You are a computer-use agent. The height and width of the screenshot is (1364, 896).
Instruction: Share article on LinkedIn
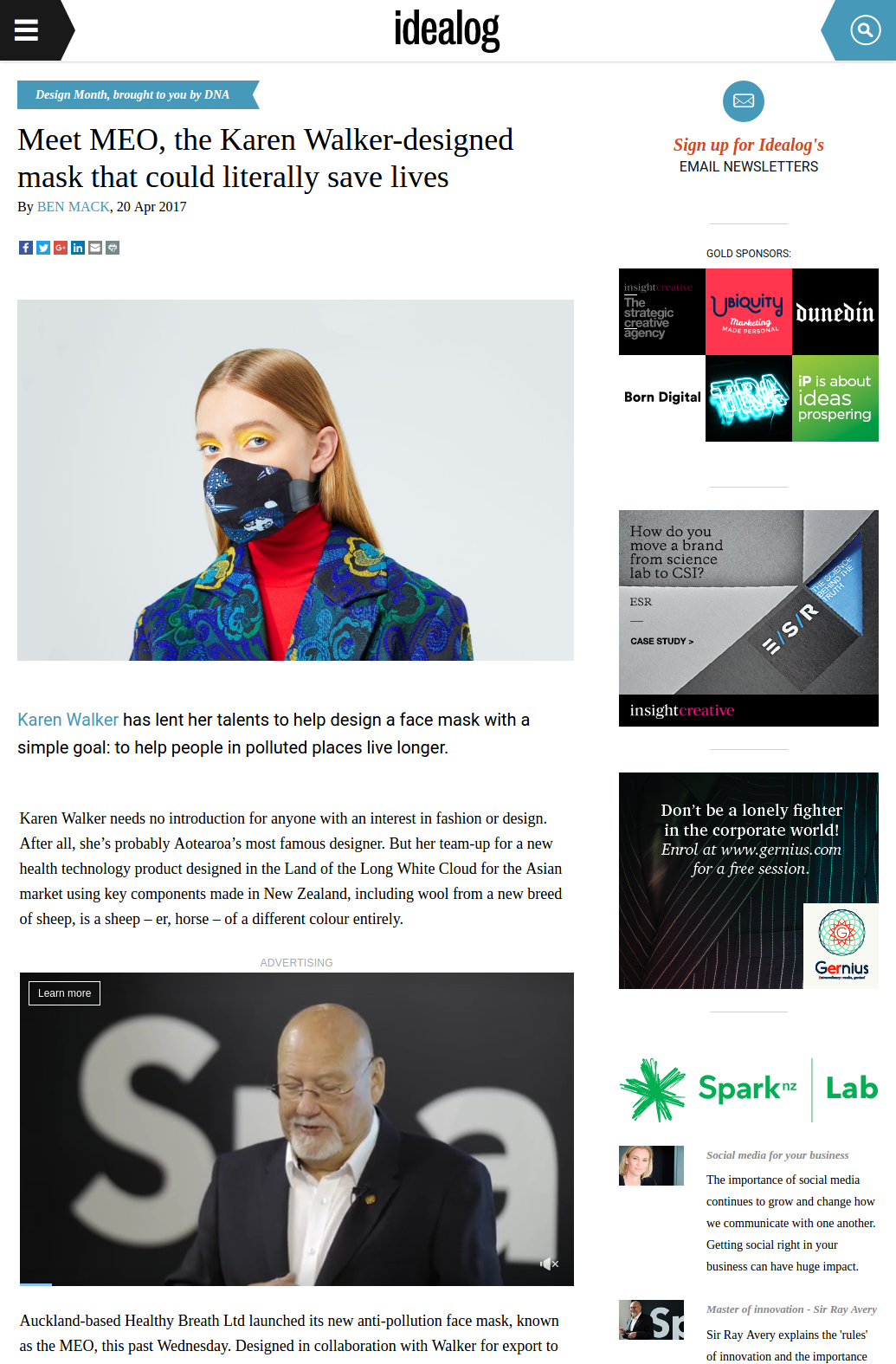[78, 248]
